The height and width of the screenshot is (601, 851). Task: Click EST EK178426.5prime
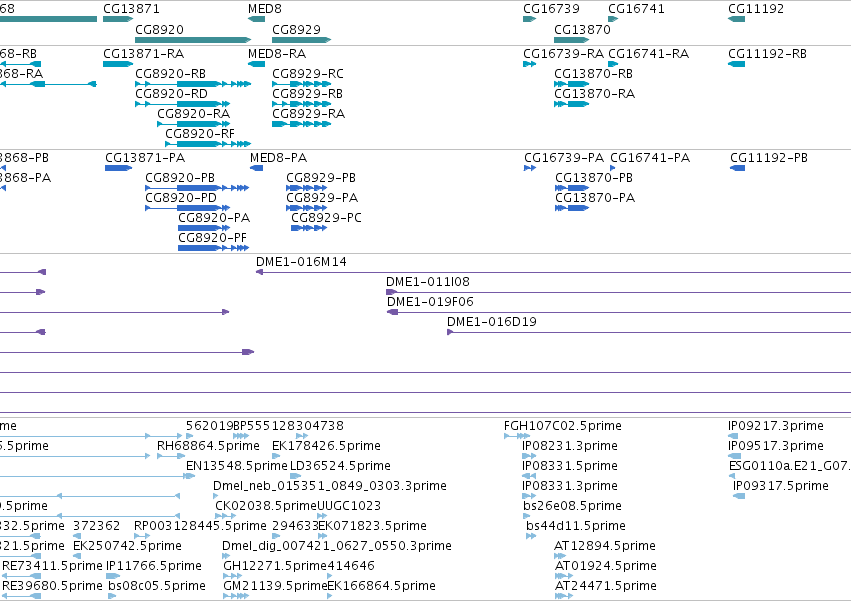coord(326,446)
